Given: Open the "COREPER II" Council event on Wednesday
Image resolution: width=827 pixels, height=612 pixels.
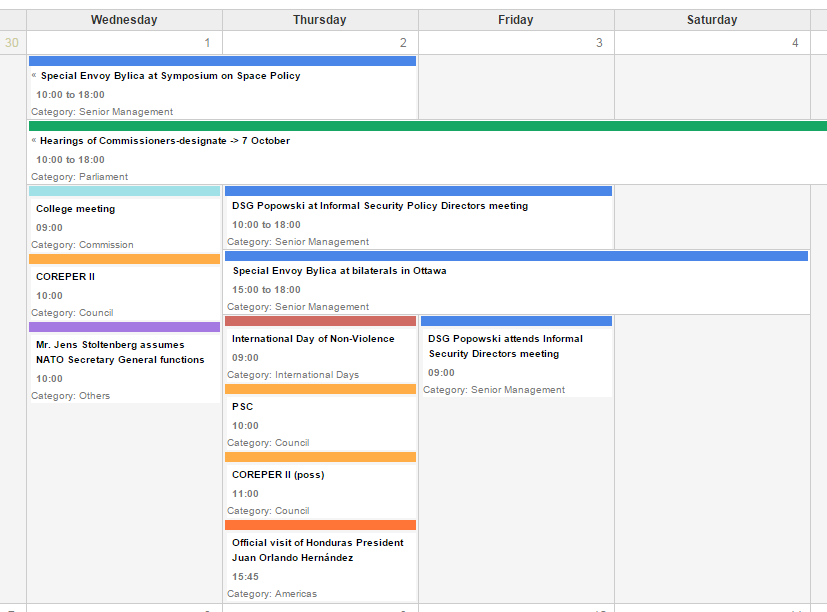Looking at the screenshot, I should [x=65, y=276].
